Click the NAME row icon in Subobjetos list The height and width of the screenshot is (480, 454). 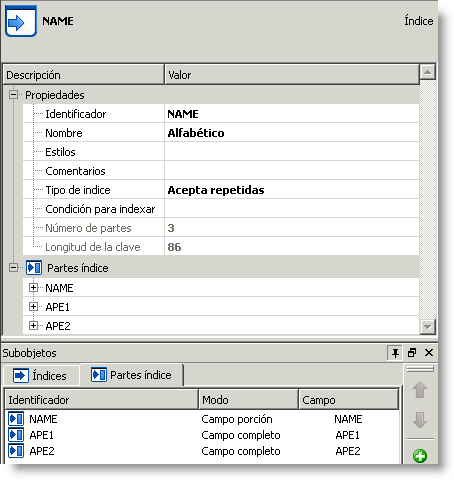[16, 419]
